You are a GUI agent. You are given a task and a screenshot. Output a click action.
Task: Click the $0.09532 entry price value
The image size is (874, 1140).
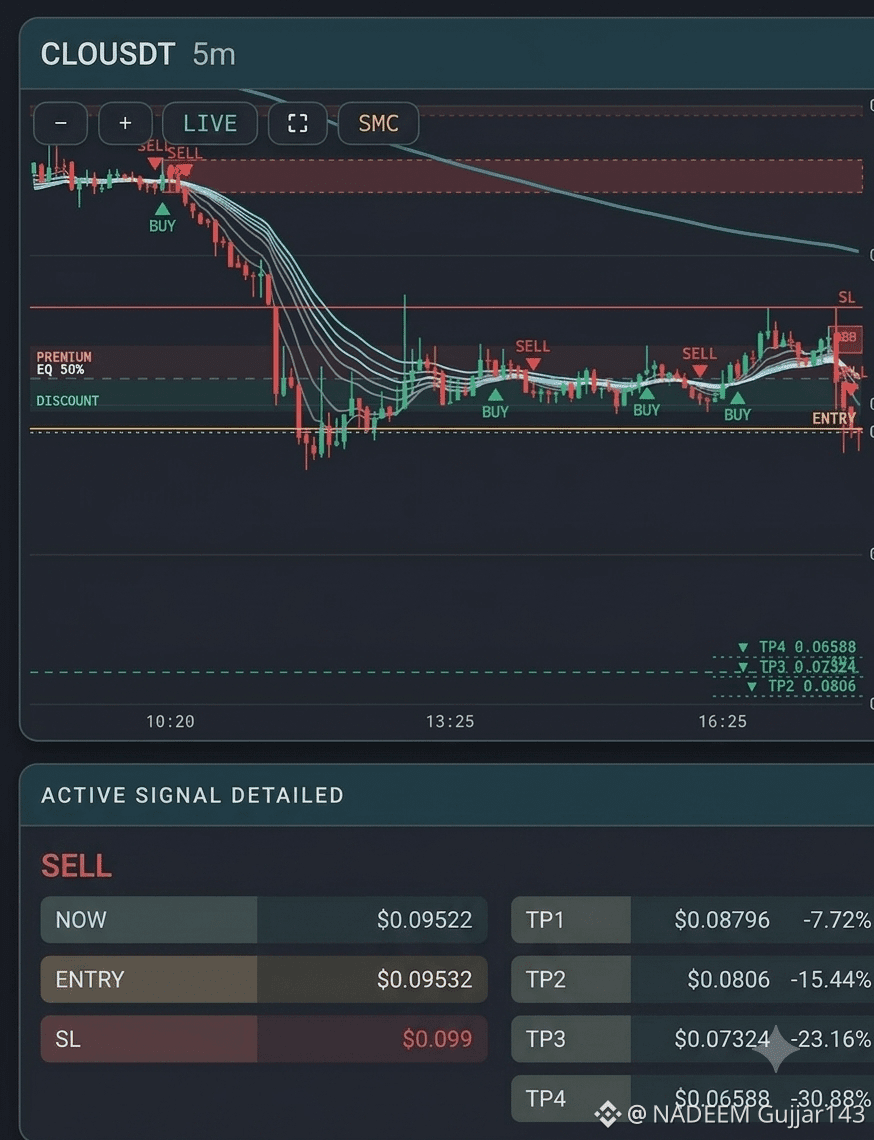tap(425, 979)
